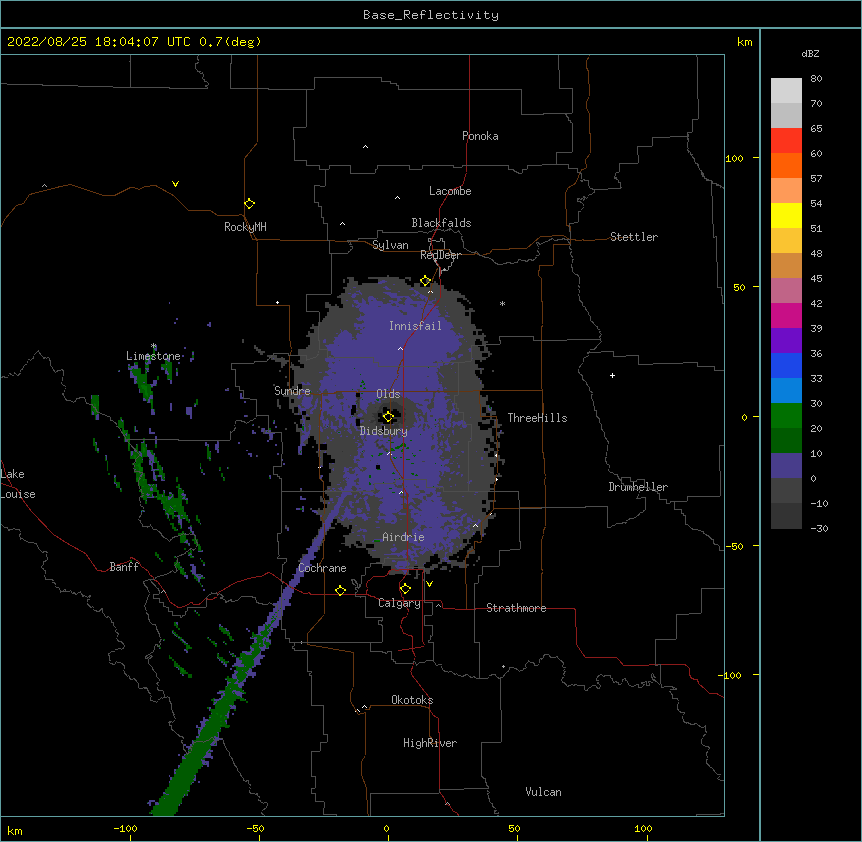Viewport: 862px width, 842px height.
Task: Click the ThreeHills label
Action: click(537, 418)
